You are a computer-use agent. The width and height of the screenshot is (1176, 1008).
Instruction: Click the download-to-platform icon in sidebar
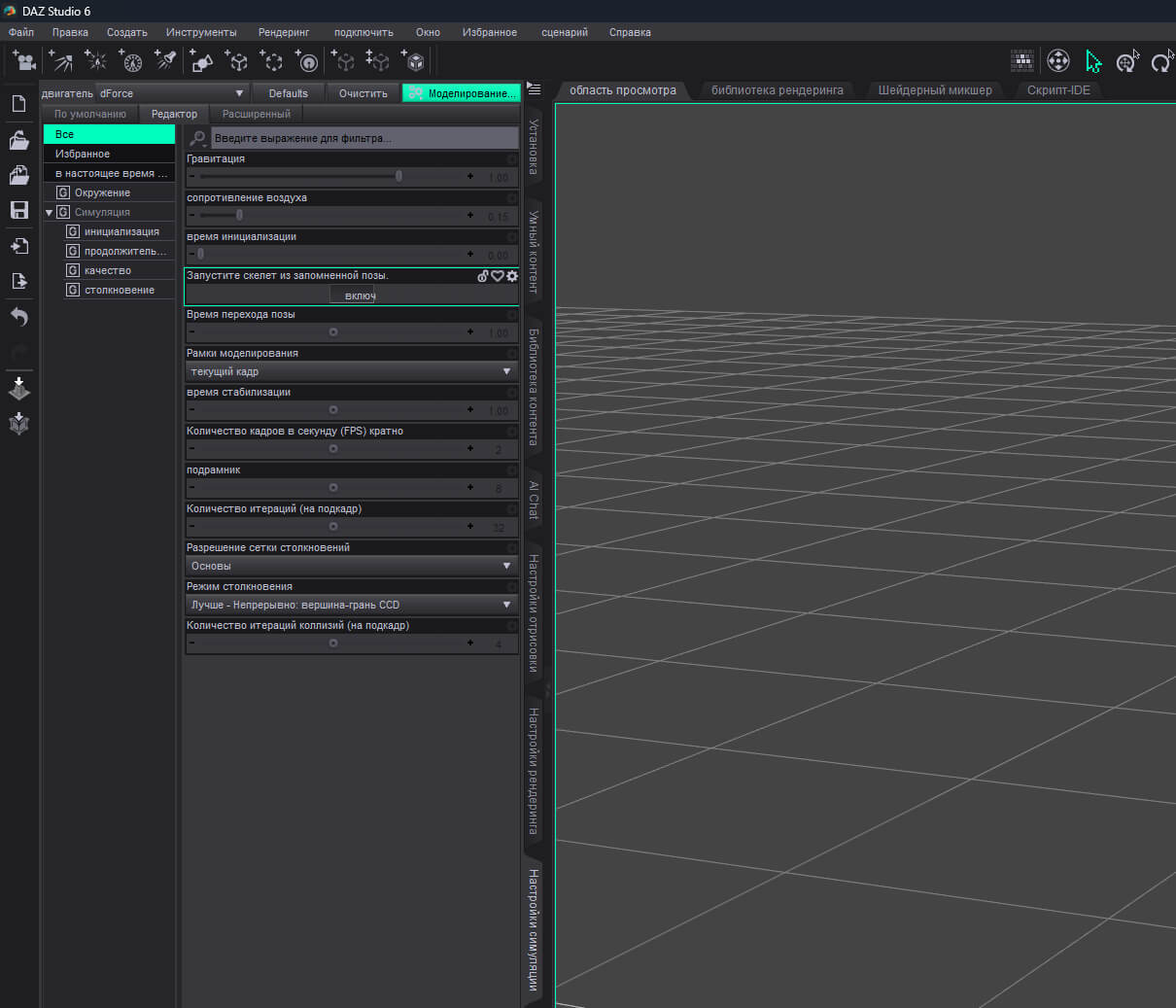tap(18, 388)
